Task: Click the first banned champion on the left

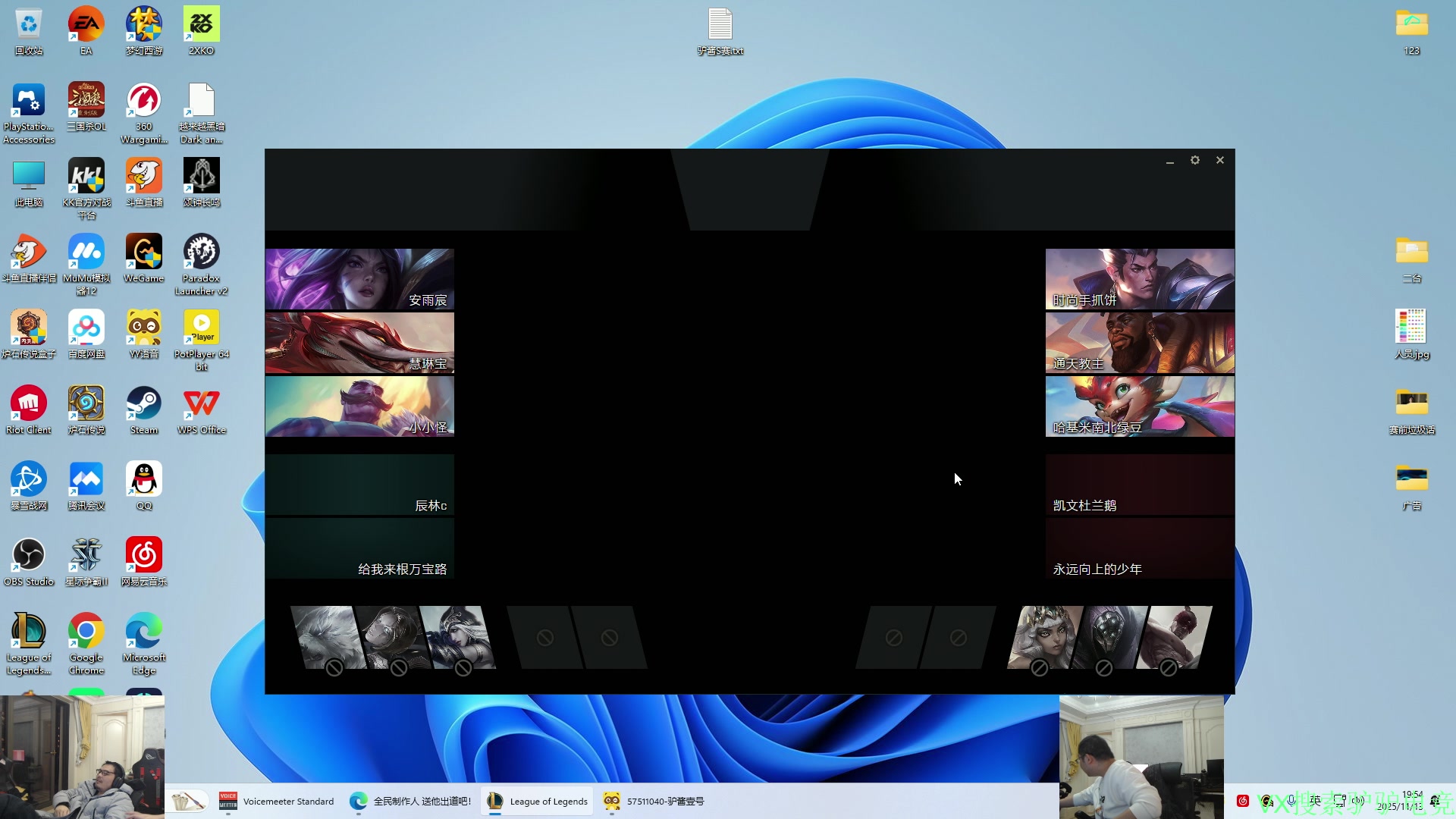Action: tap(325, 637)
